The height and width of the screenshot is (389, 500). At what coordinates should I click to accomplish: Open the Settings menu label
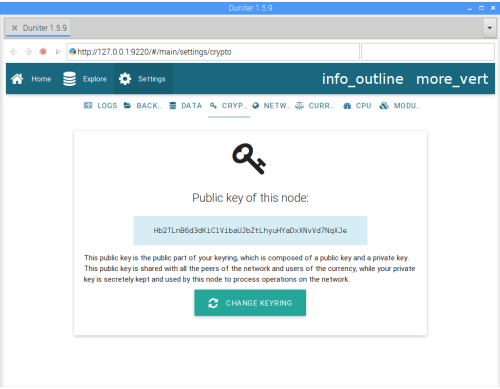pyautogui.click(x=152, y=79)
